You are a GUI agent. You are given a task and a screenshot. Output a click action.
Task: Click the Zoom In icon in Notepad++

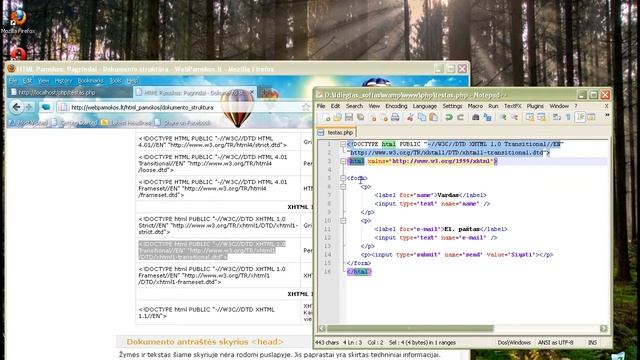pos(503,118)
